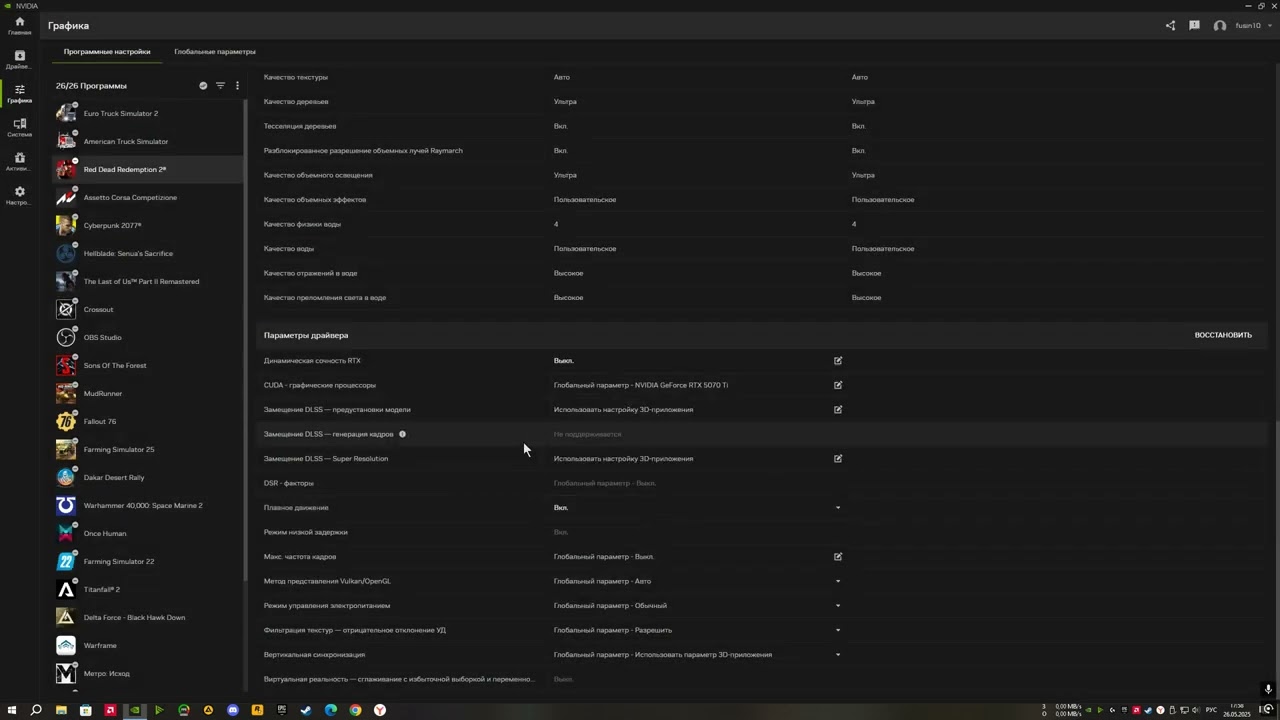
Task: Switch to Программные настройки tab
Action: (x=107, y=51)
